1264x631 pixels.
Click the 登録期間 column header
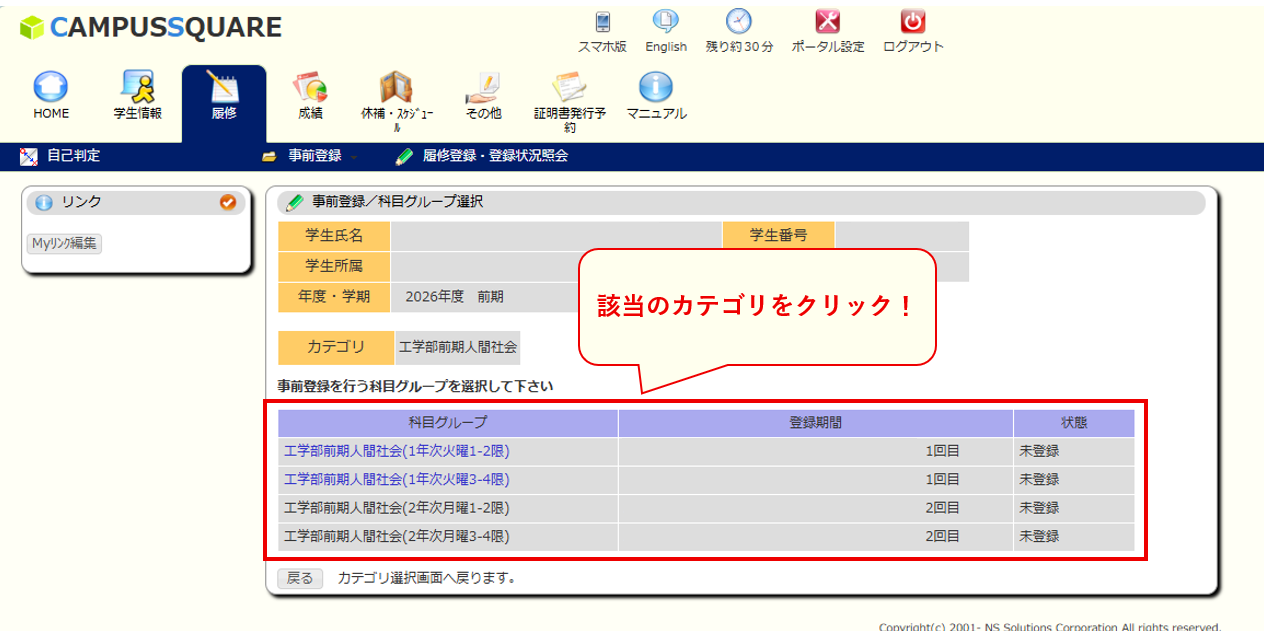[x=816, y=423]
